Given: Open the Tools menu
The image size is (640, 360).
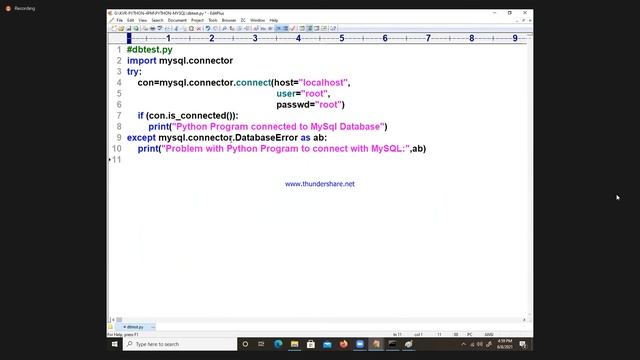Looking at the screenshot, I should [213, 20].
